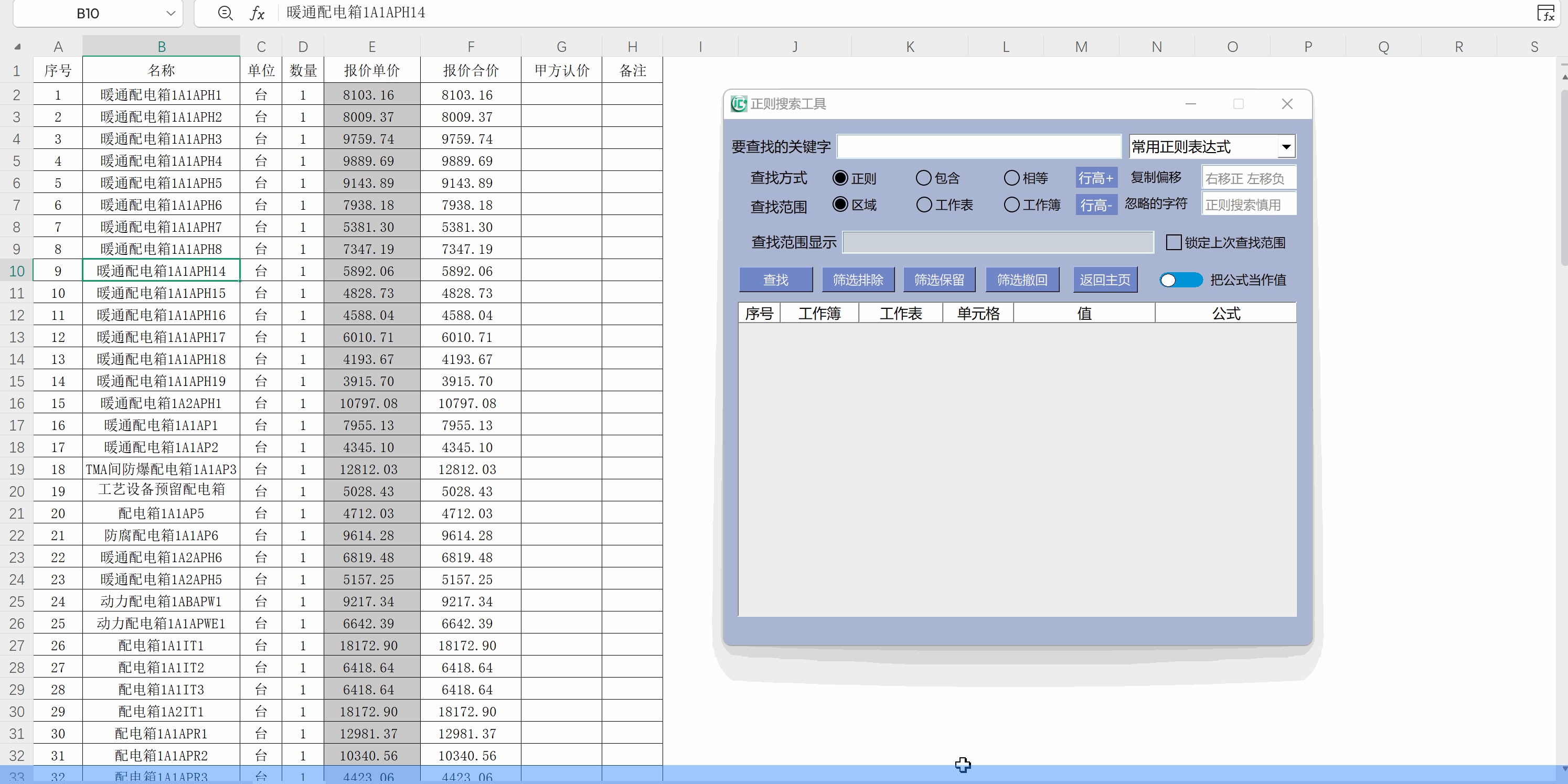Click the formula panel icon at top right

pyautogui.click(x=1545, y=13)
